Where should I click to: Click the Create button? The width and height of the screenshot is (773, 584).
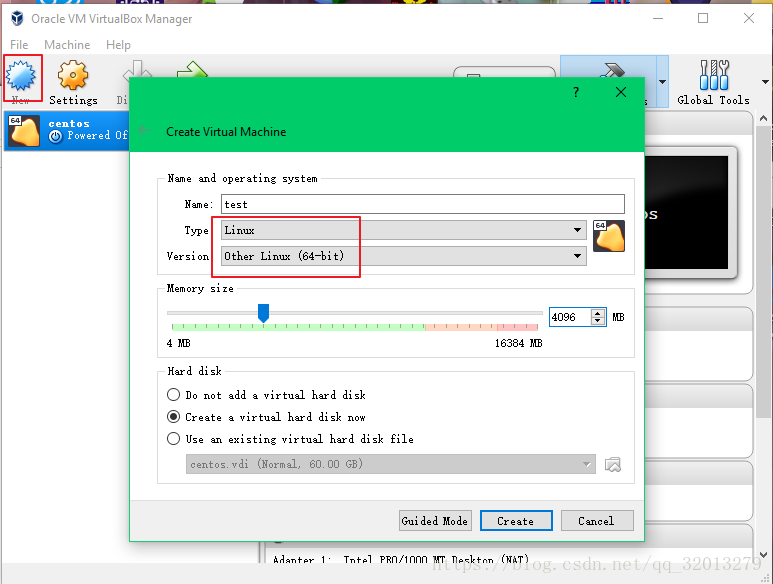click(516, 521)
